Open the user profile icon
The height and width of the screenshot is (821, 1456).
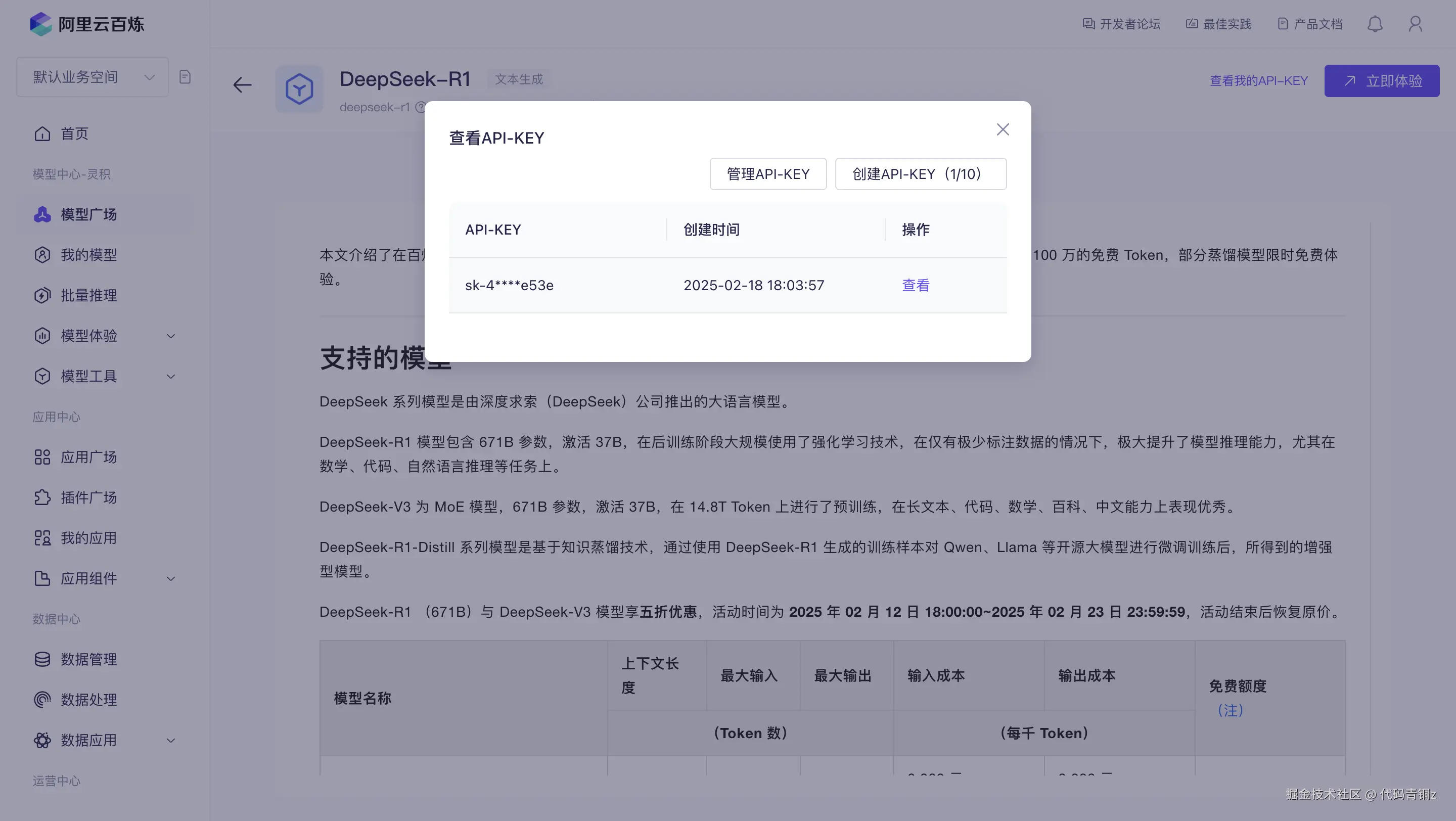tap(1416, 24)
